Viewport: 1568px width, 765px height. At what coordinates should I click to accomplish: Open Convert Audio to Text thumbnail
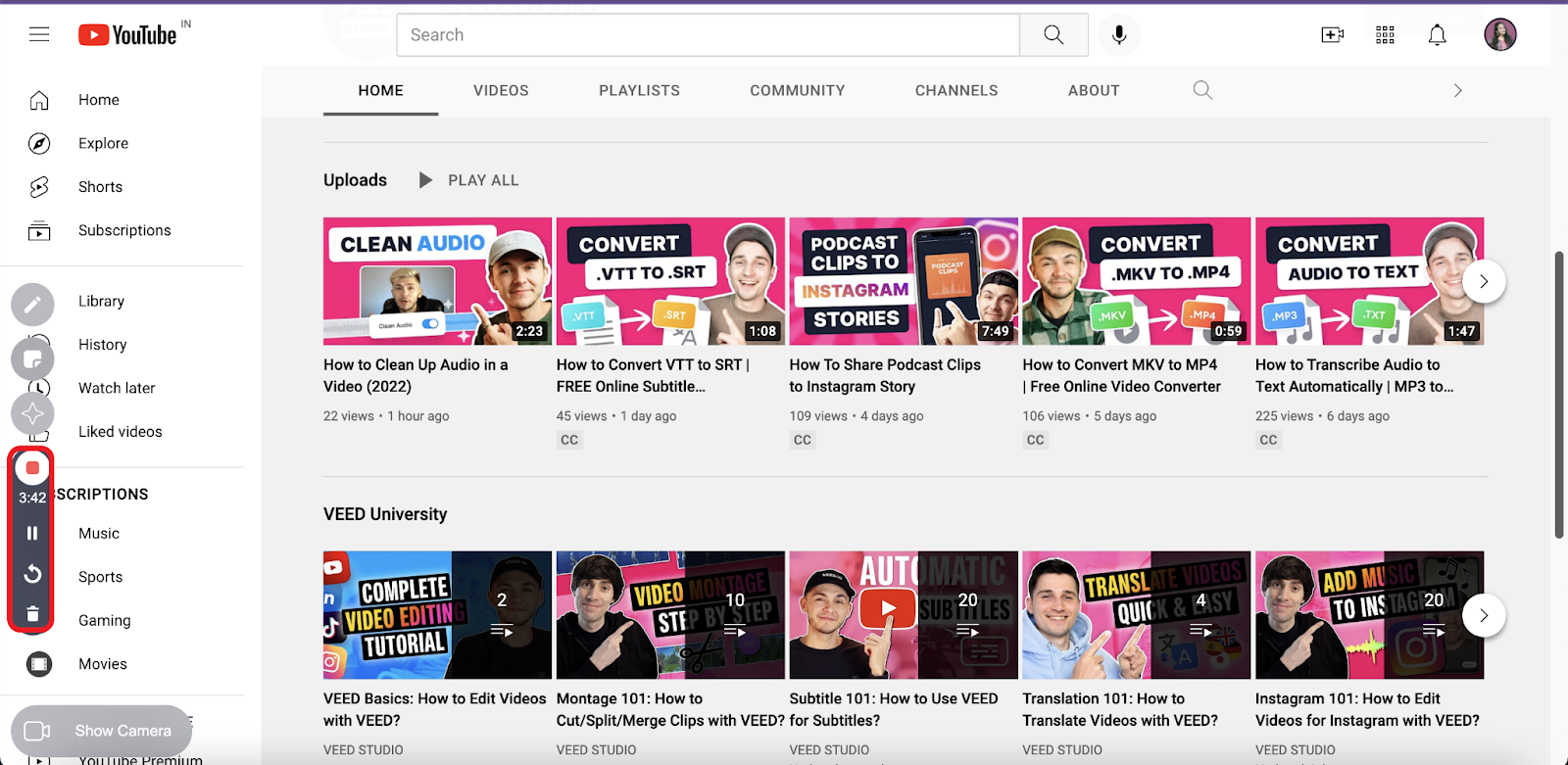click(x=1370, y=281)
